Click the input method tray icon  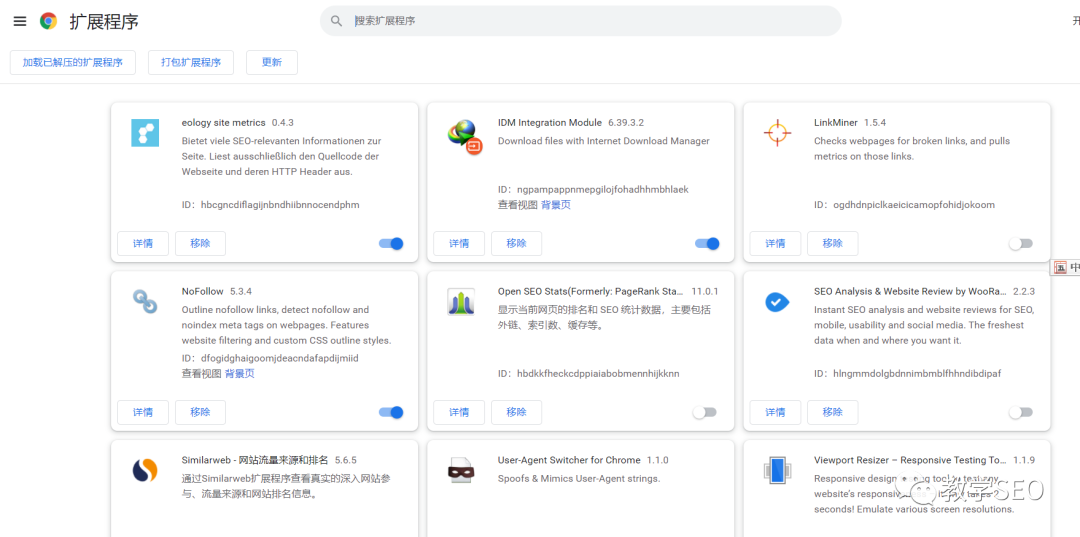(1061, 267)
